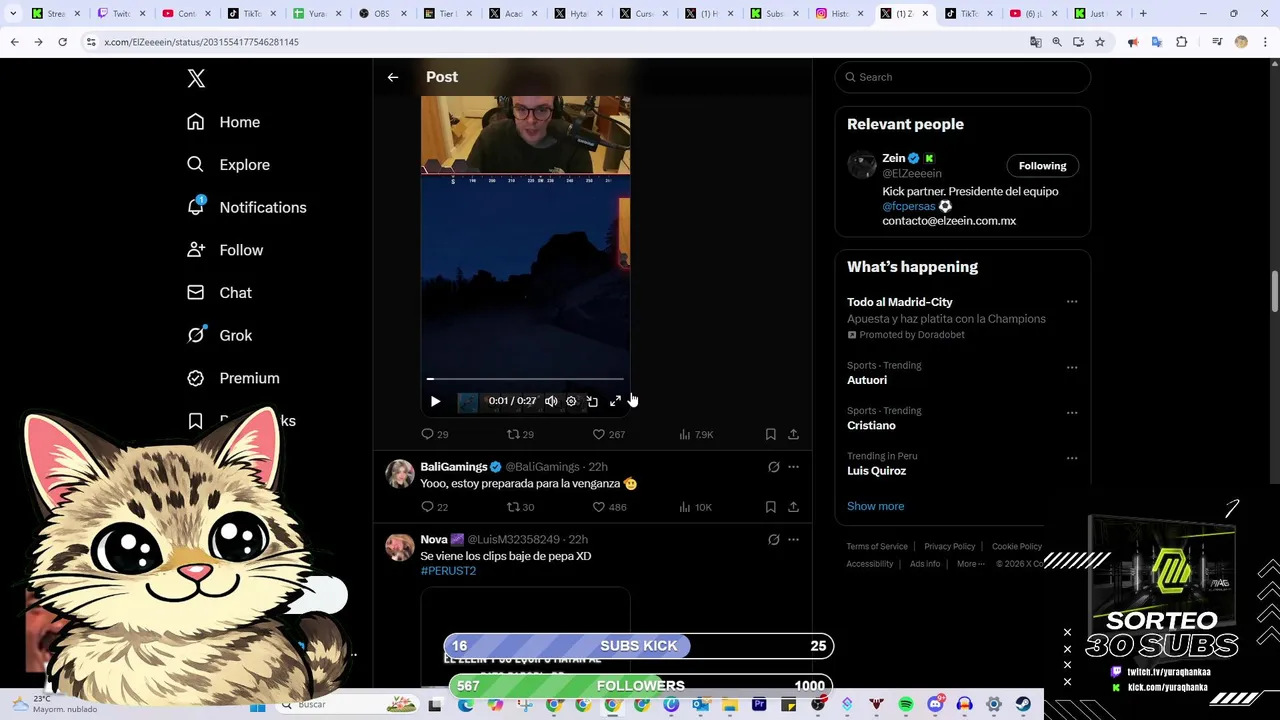Image resolution: width=1280 pixels, height=720 pixels.
Task: Share the main post
Action: pos(793,434)
